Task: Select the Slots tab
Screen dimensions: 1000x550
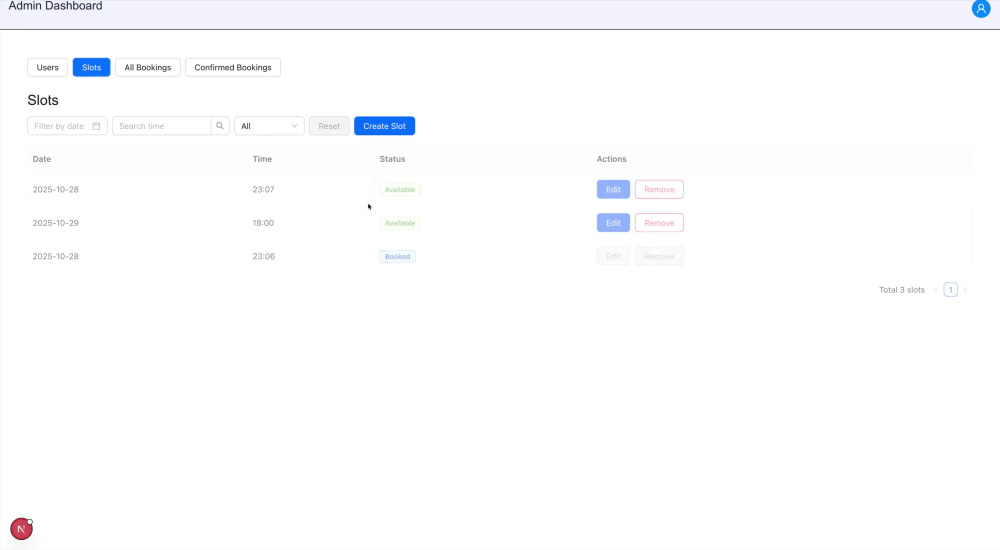Action: click(91, 67)
